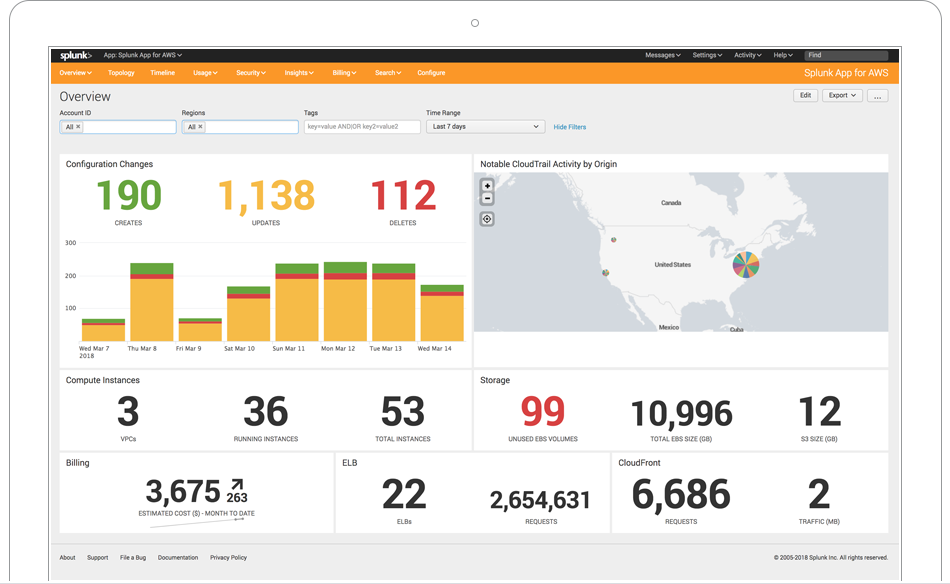
Task: Open the Billing nav menu
Action: (344, 73)
